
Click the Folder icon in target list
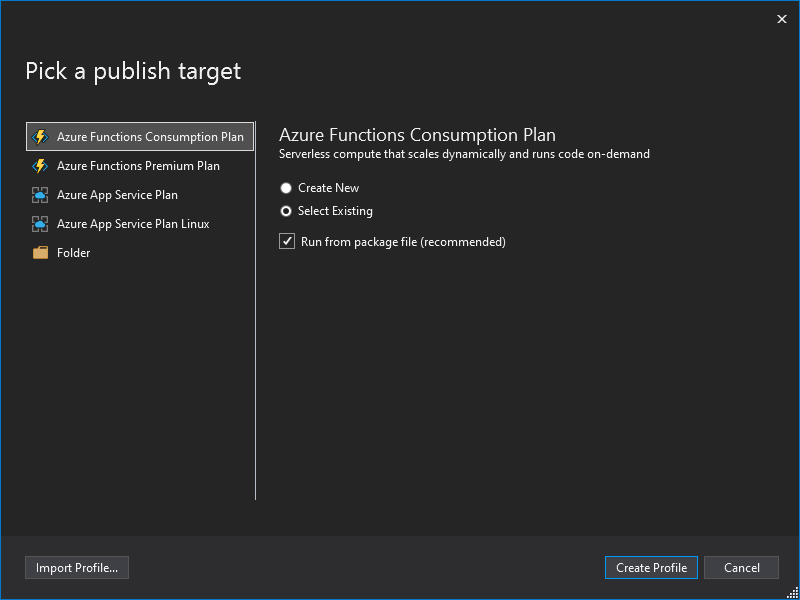[x=40, y=253]
